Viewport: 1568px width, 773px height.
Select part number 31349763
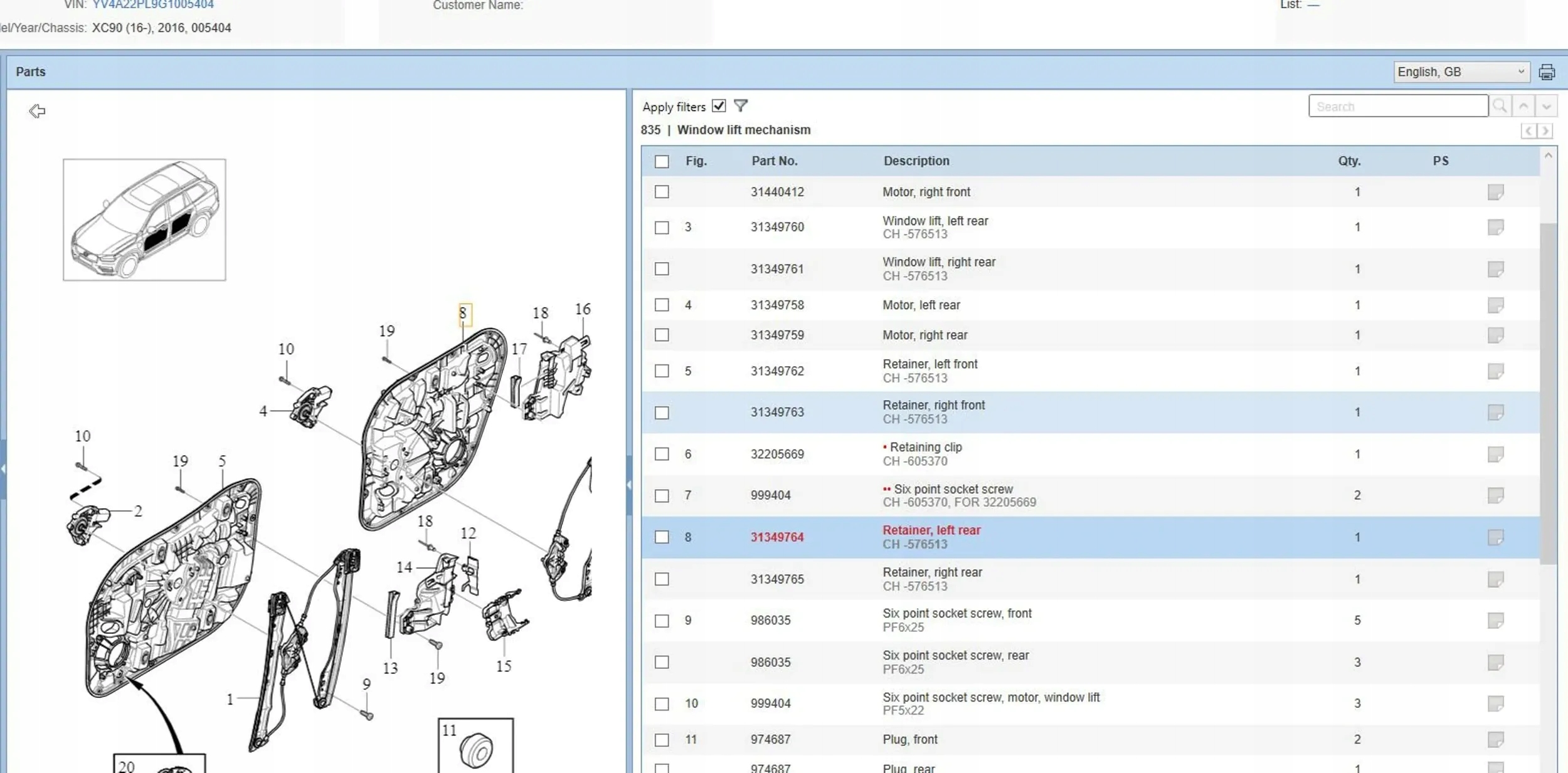777,413
